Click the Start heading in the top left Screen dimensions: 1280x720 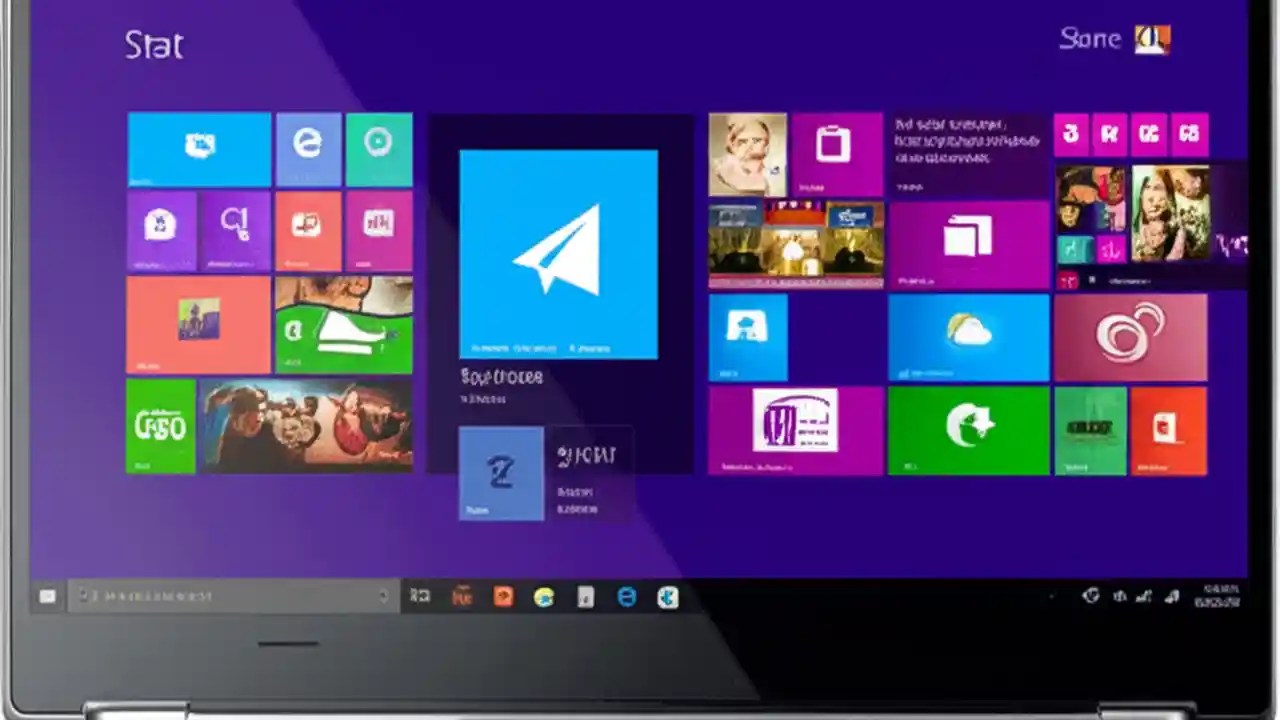(154, 44)
